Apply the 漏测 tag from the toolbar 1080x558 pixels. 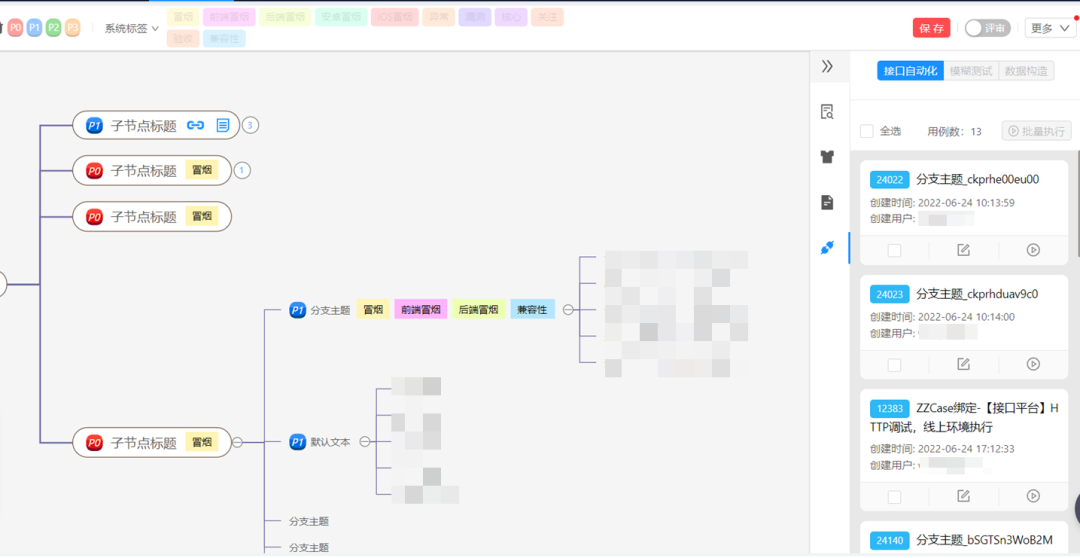(475, 17)
